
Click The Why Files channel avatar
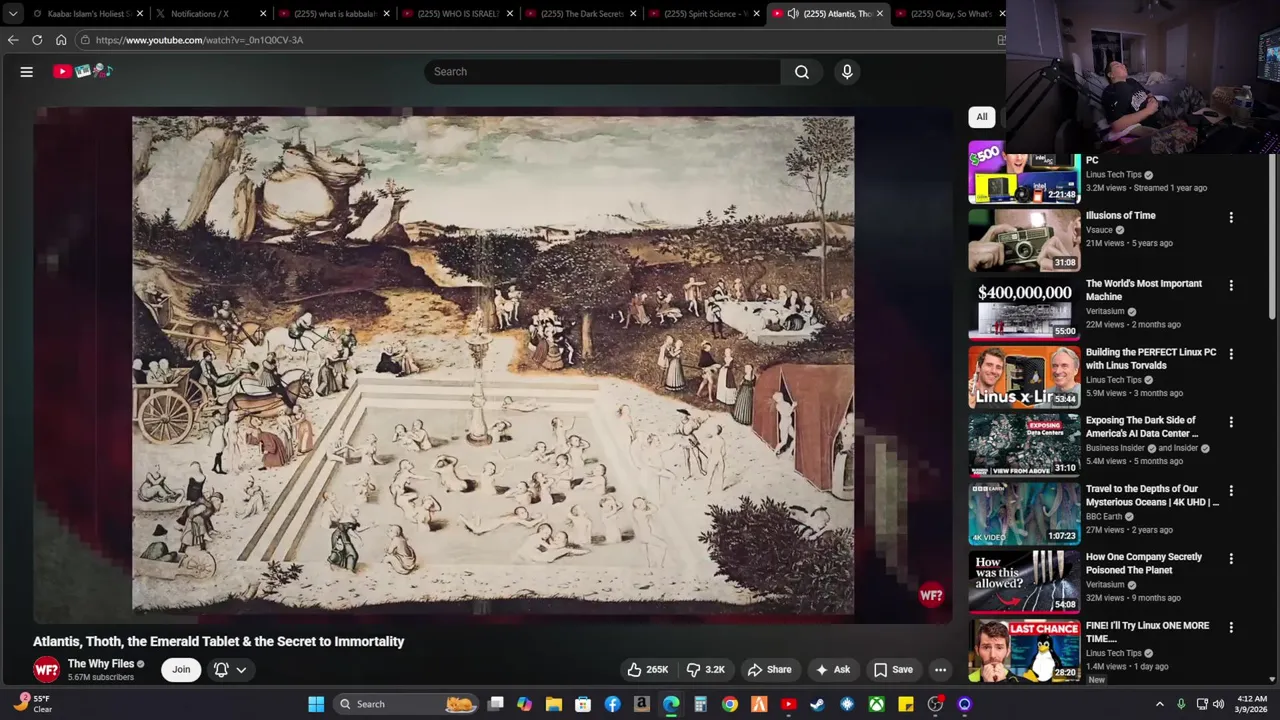46,670
